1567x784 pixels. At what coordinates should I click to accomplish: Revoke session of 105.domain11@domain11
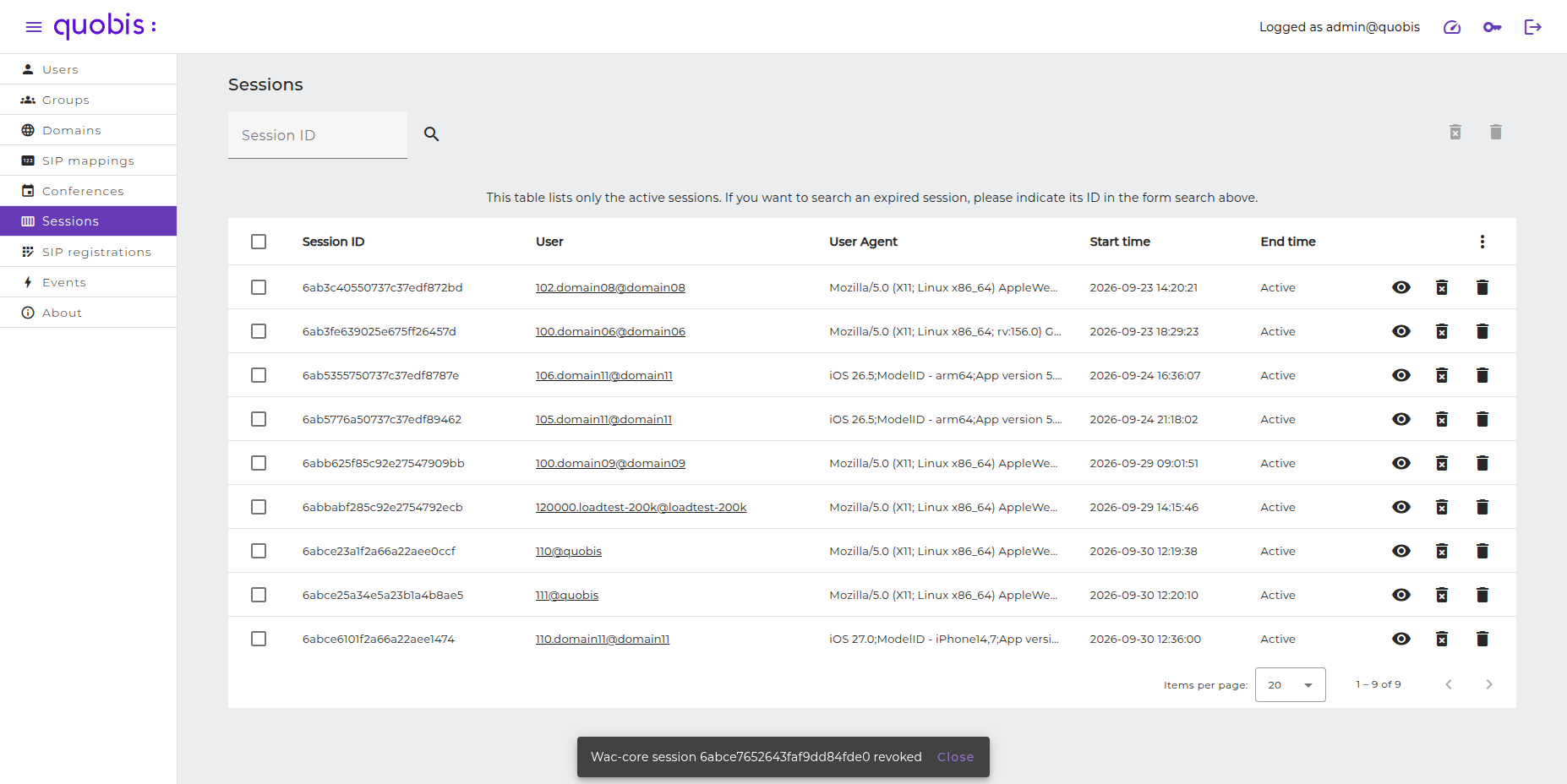1442,419
